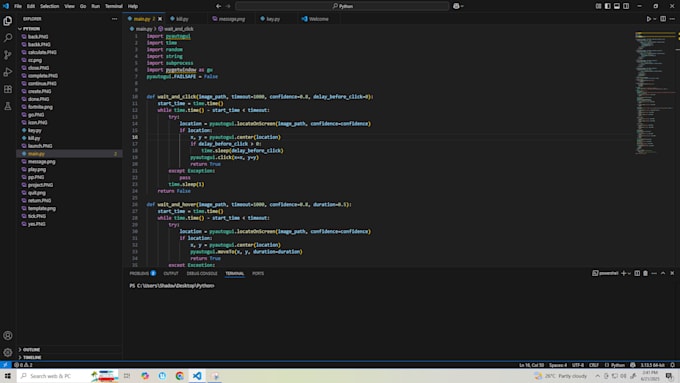This screenshot has height=383, width=680.
Task: Toggle the primary side bar visibility
Action: [608, 6]
